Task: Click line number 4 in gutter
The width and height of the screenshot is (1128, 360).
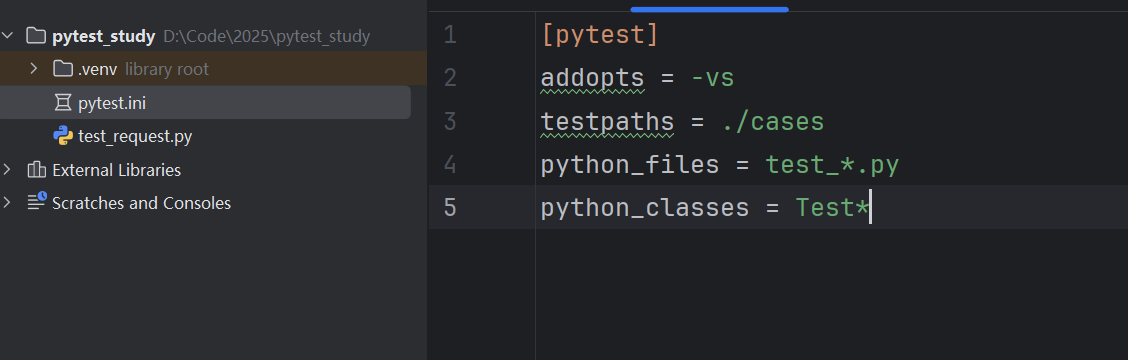Action: tap(450, 165)
